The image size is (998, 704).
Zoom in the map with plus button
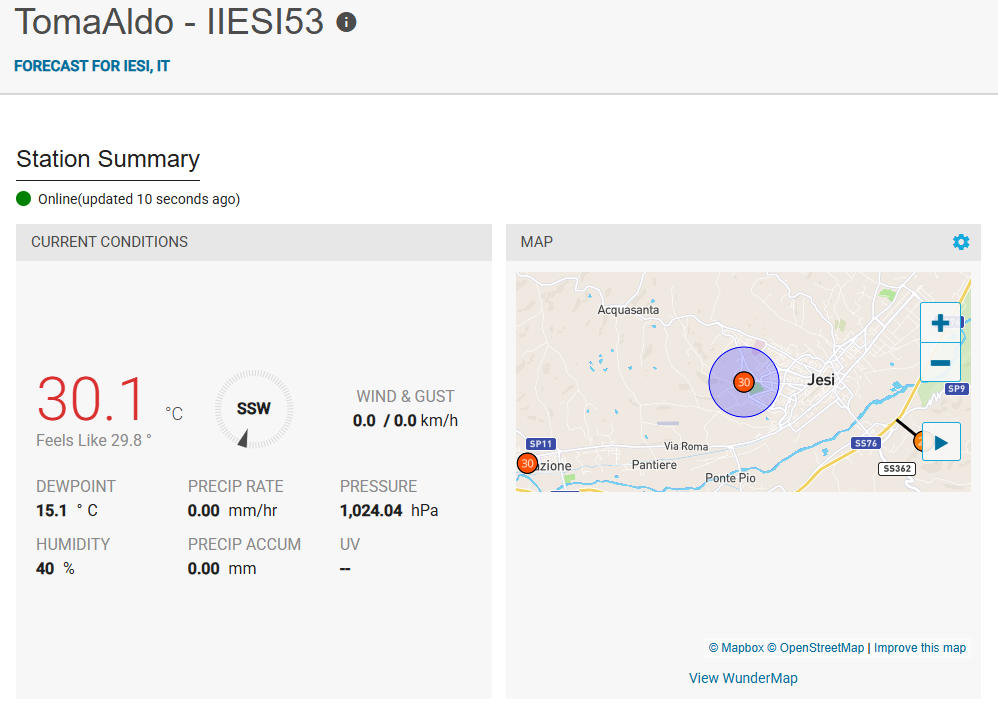coord(940,323)
